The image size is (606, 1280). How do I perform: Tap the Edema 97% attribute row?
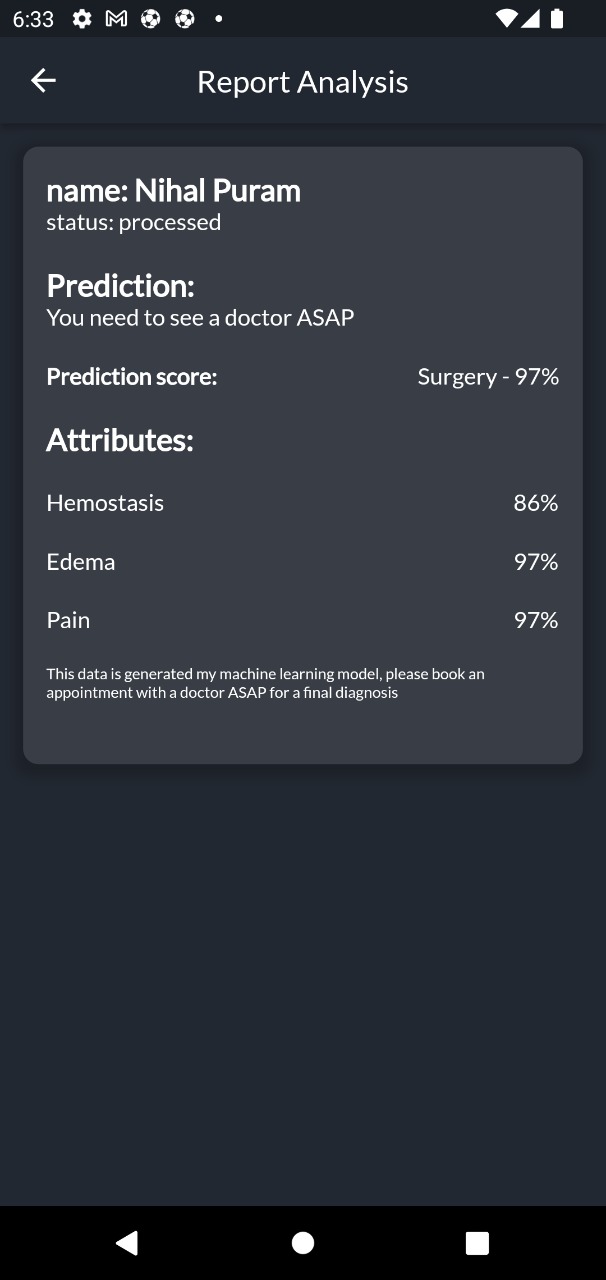click(x=300, y=561)
